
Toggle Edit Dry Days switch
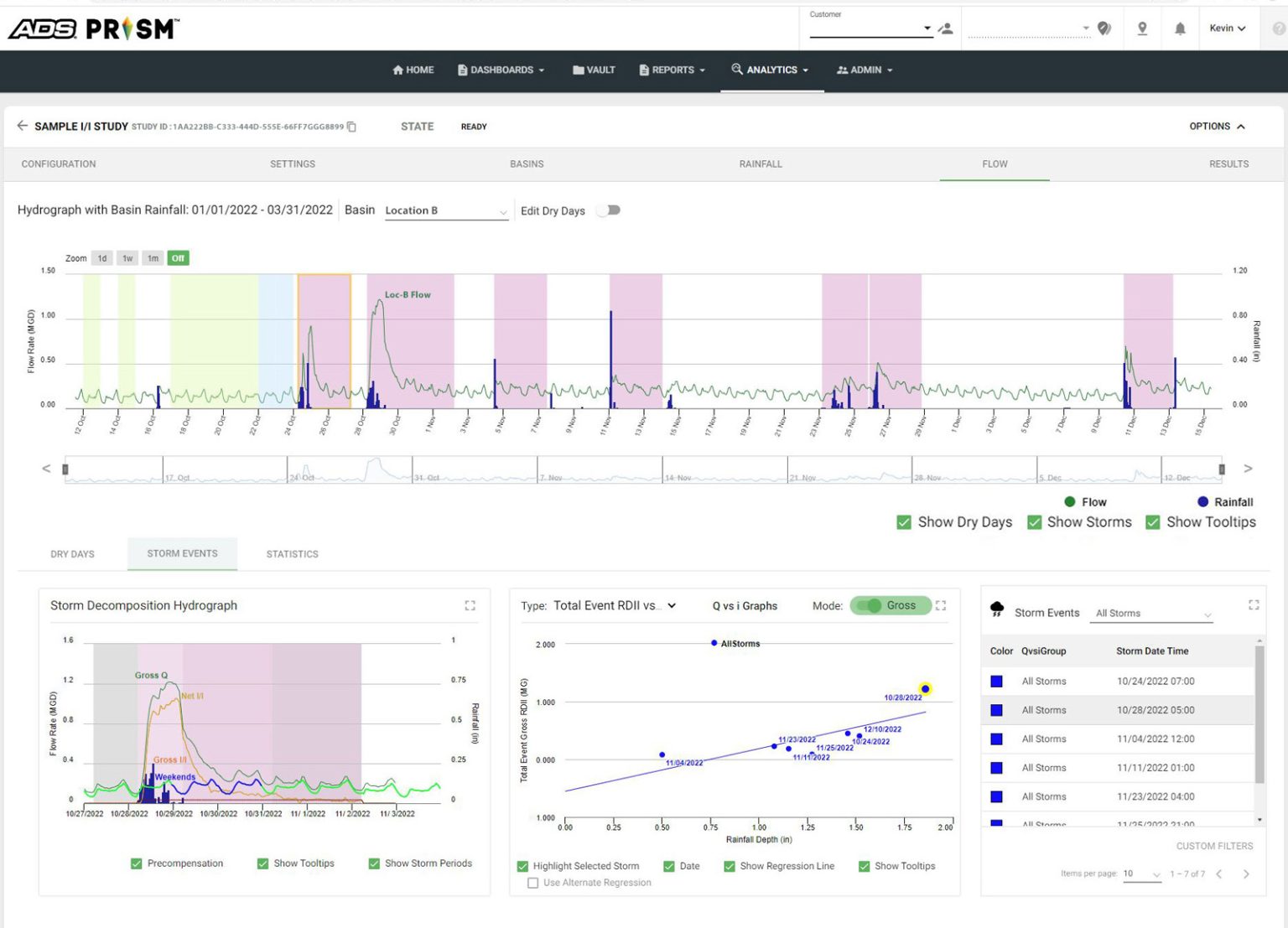click(x=608, y=210)
